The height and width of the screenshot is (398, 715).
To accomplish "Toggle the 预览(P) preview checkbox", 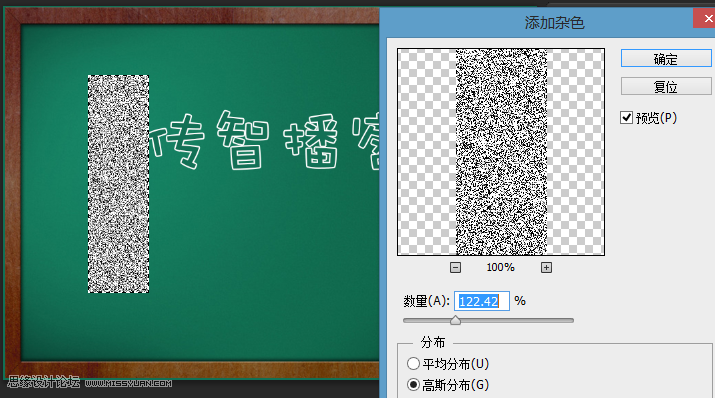I will tap(627, 118).
